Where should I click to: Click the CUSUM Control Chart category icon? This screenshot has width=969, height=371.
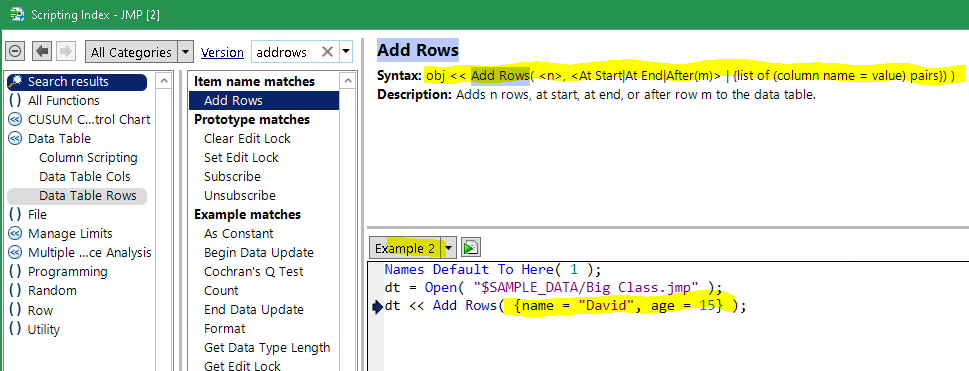point(15,119)
